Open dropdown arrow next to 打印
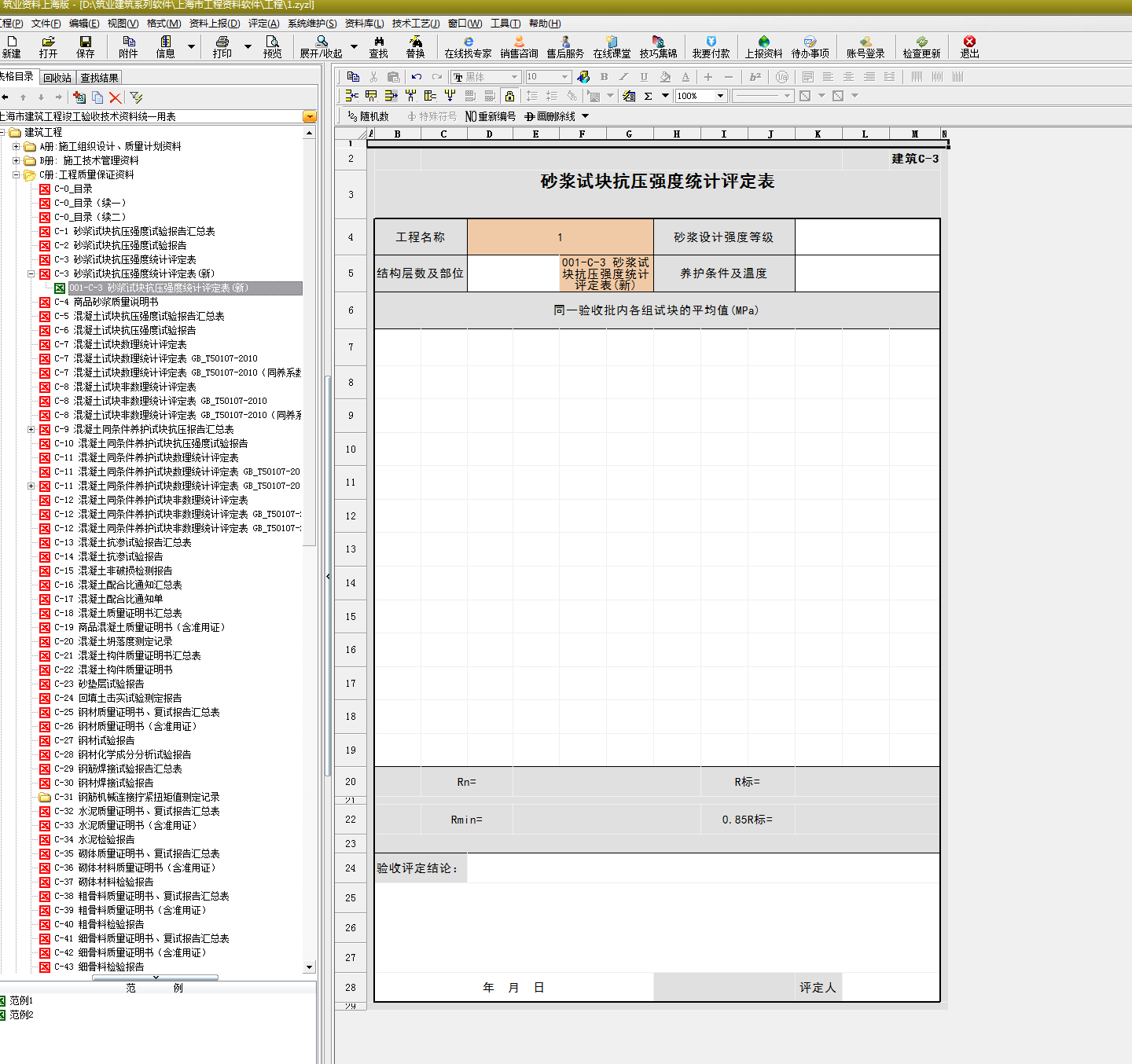1132x1064 pixels. tap(248, 47)
